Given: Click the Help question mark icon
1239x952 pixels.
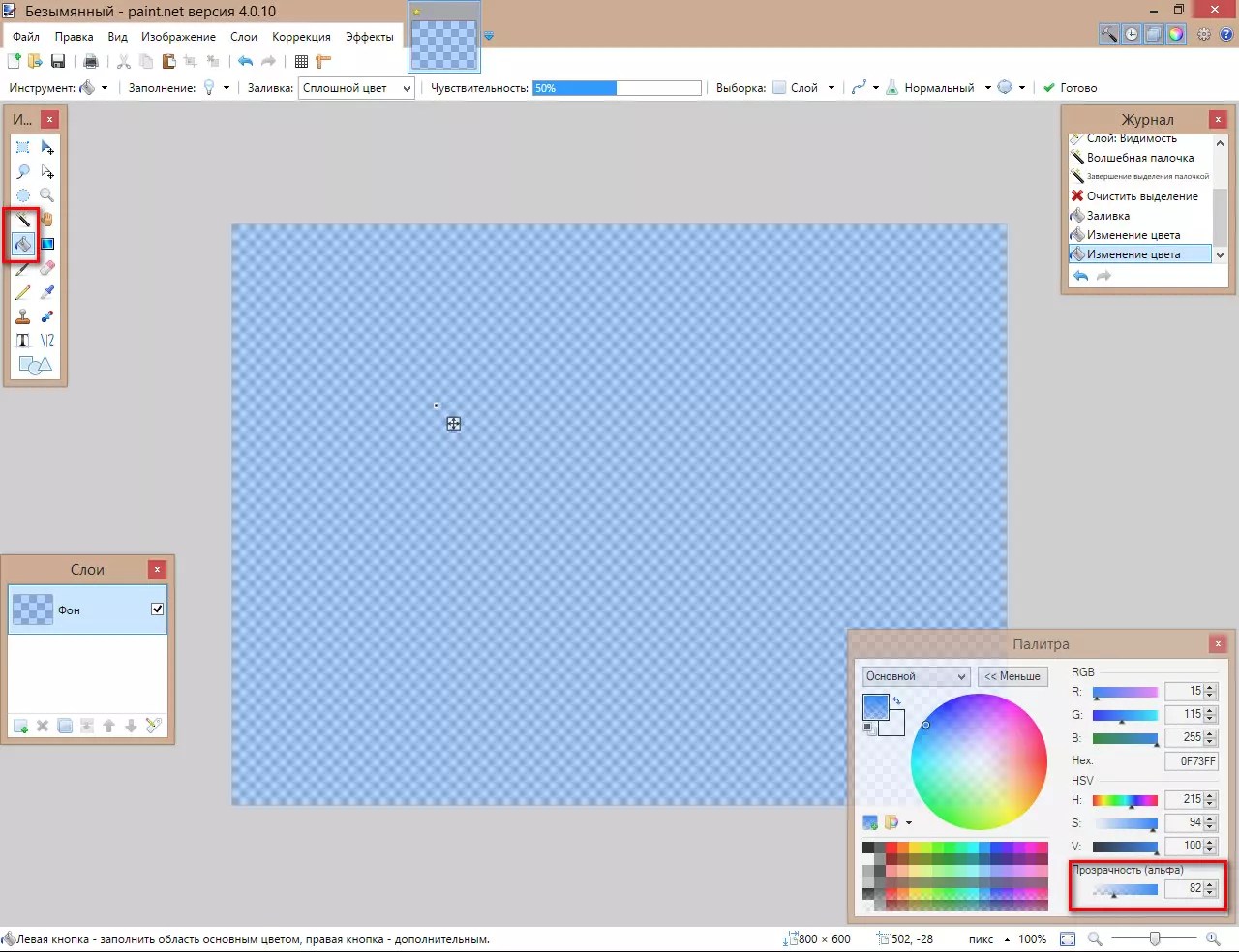Looking at the screenshot, I should pyautogui.click(x=1226, y=34).
